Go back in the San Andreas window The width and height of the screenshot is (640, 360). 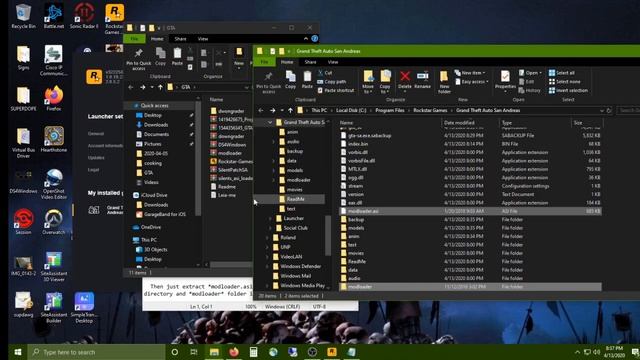[x=261, y=110]
